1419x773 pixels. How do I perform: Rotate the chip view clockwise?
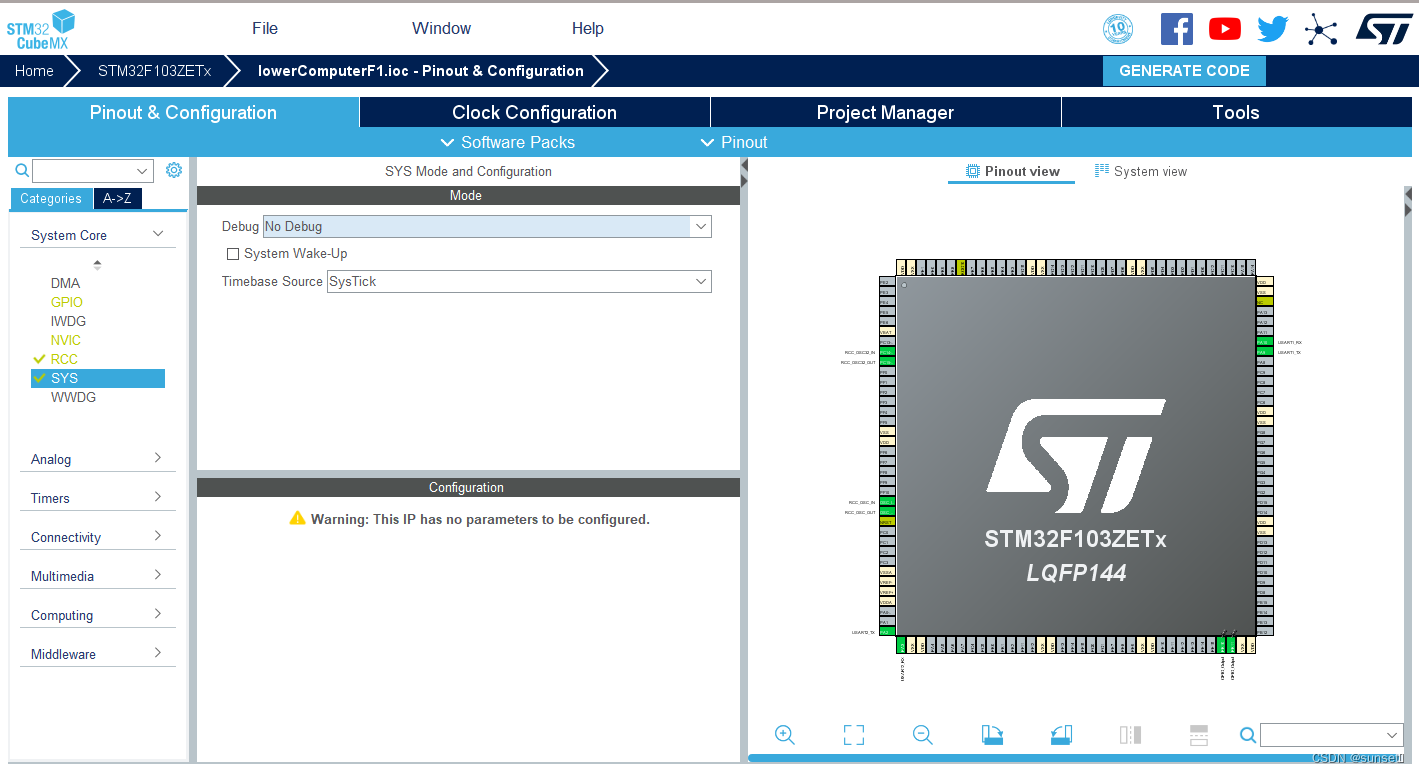(x=992, y=735)
